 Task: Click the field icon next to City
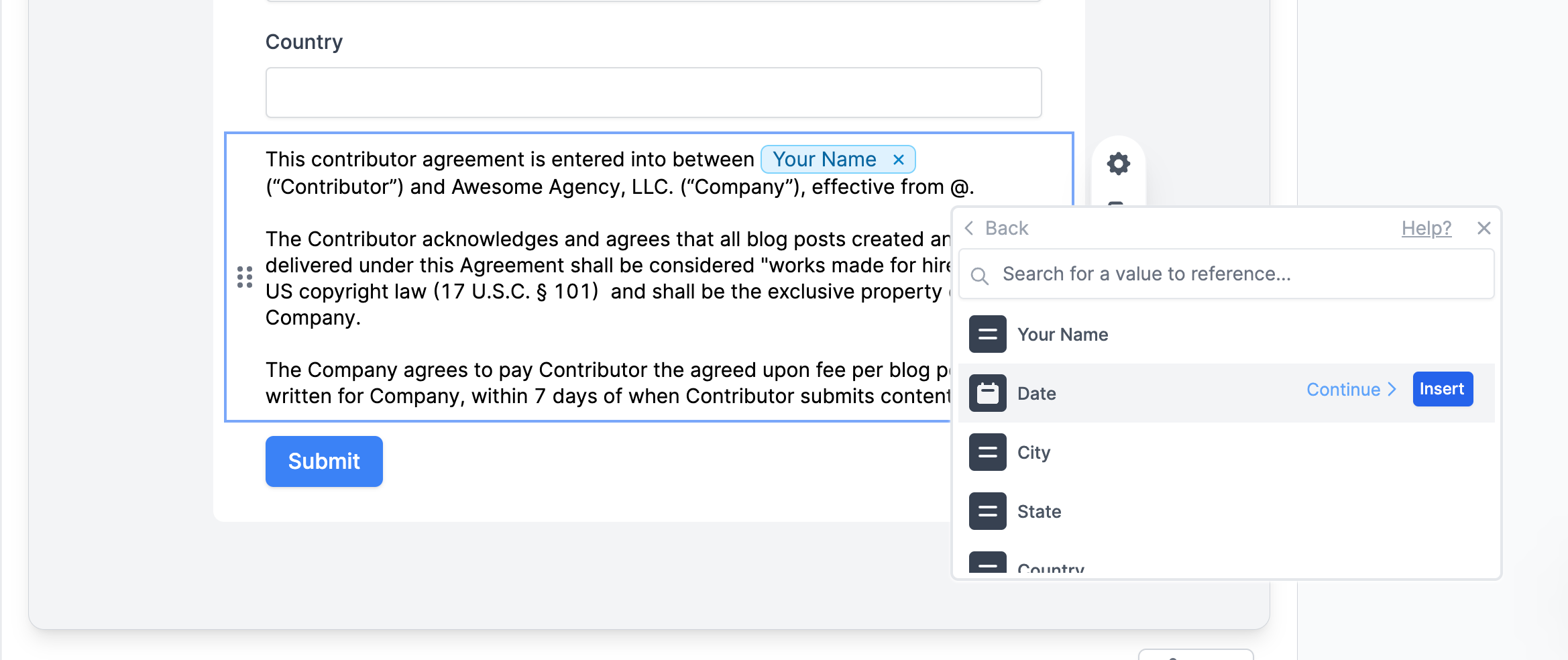pyautogui.click(x=987, y=452)
